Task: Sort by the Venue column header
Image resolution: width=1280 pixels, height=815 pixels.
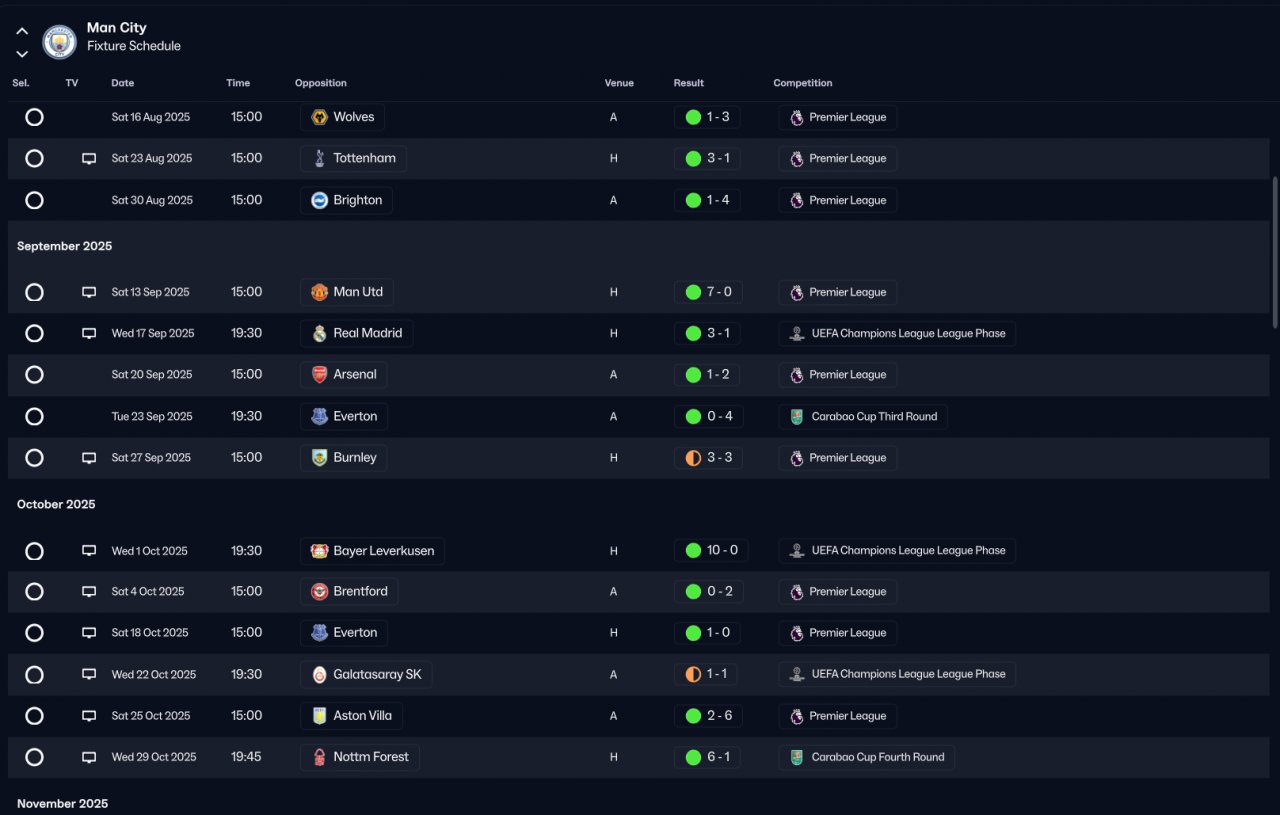Action: tap(619, 83)
